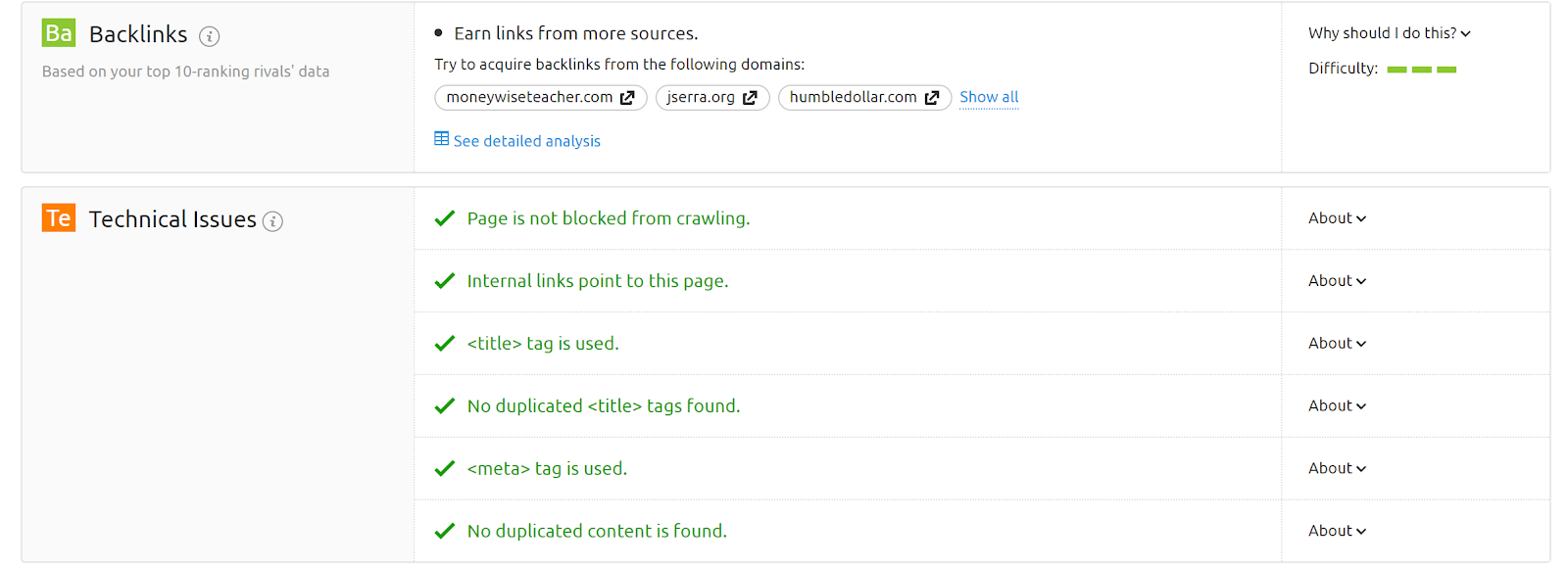Expand About for duplicated content check
Image resolution: width=1568 pixels, height=568 pixels.
coord(1335,530)
